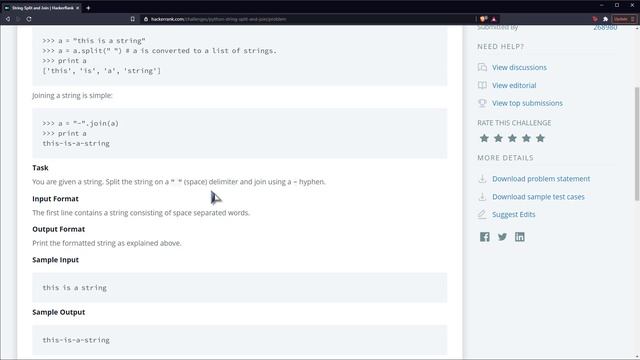640x360 pixels.
Task: Click code line with a.split(" ")
Action: point(159,51)
